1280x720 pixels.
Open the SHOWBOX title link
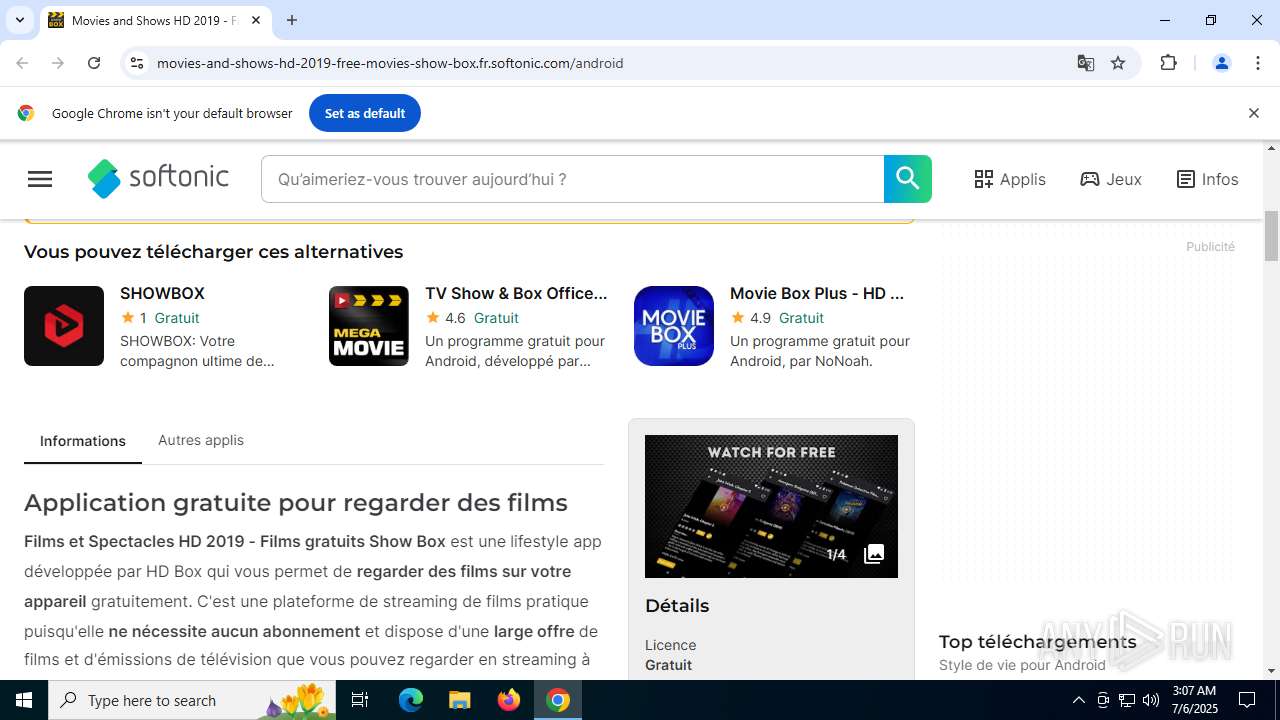click(x=162, y=293)
